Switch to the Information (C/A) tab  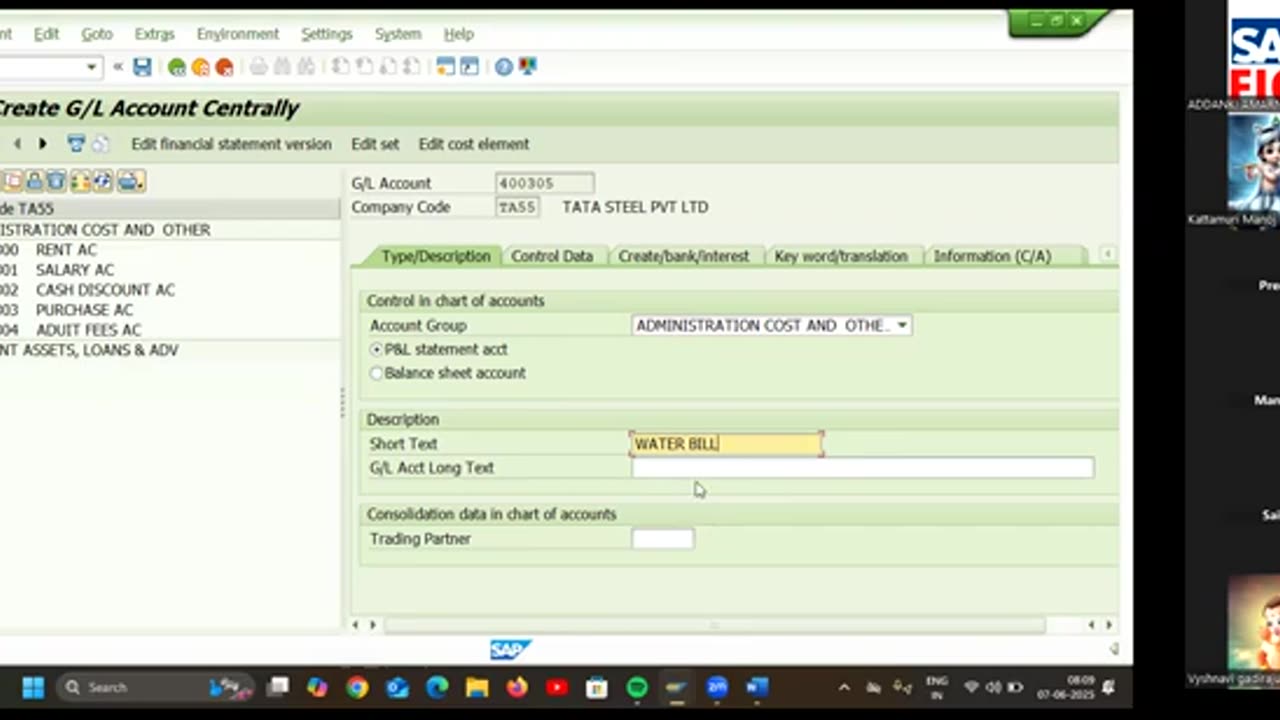coord(992,256)
